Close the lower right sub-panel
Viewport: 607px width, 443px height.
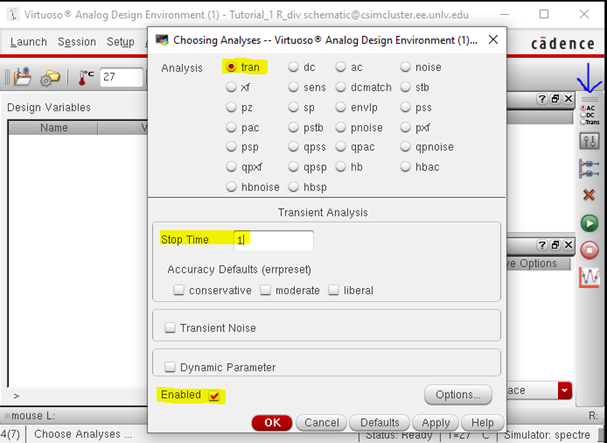568,245
